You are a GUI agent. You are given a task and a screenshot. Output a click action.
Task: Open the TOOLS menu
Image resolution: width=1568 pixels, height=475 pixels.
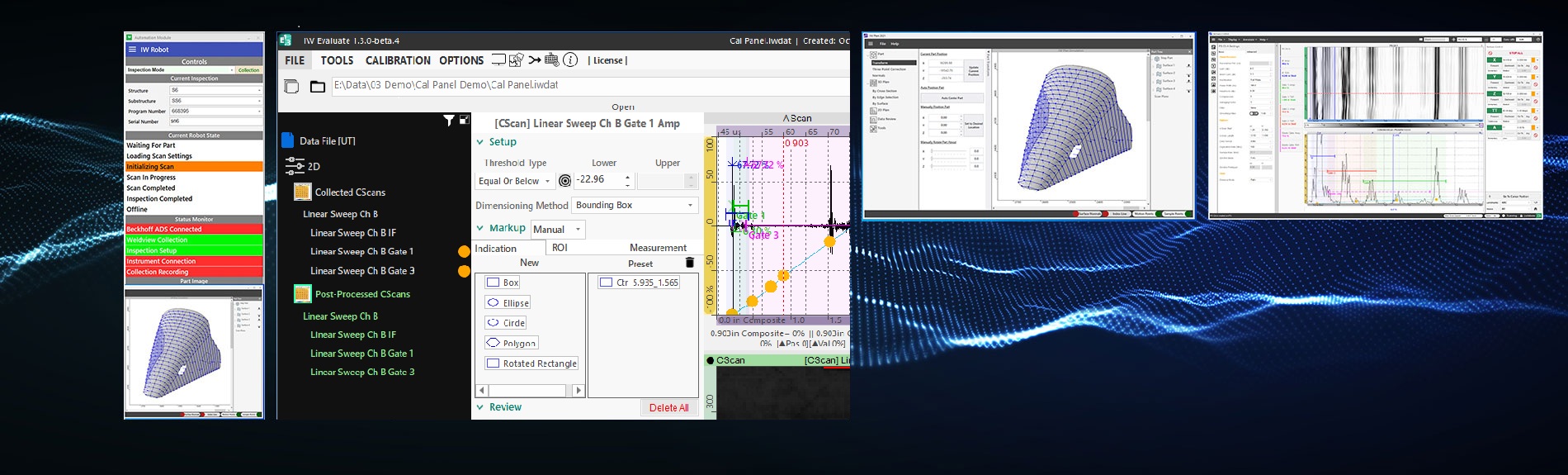337,60
